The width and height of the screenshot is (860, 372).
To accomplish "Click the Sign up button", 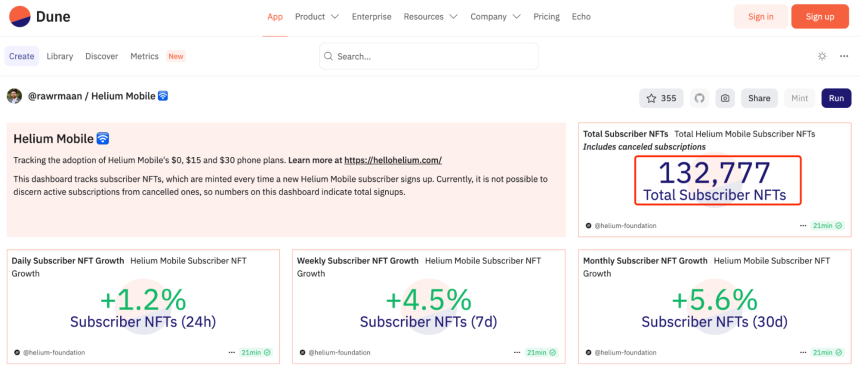I will [x=820, y=16].
